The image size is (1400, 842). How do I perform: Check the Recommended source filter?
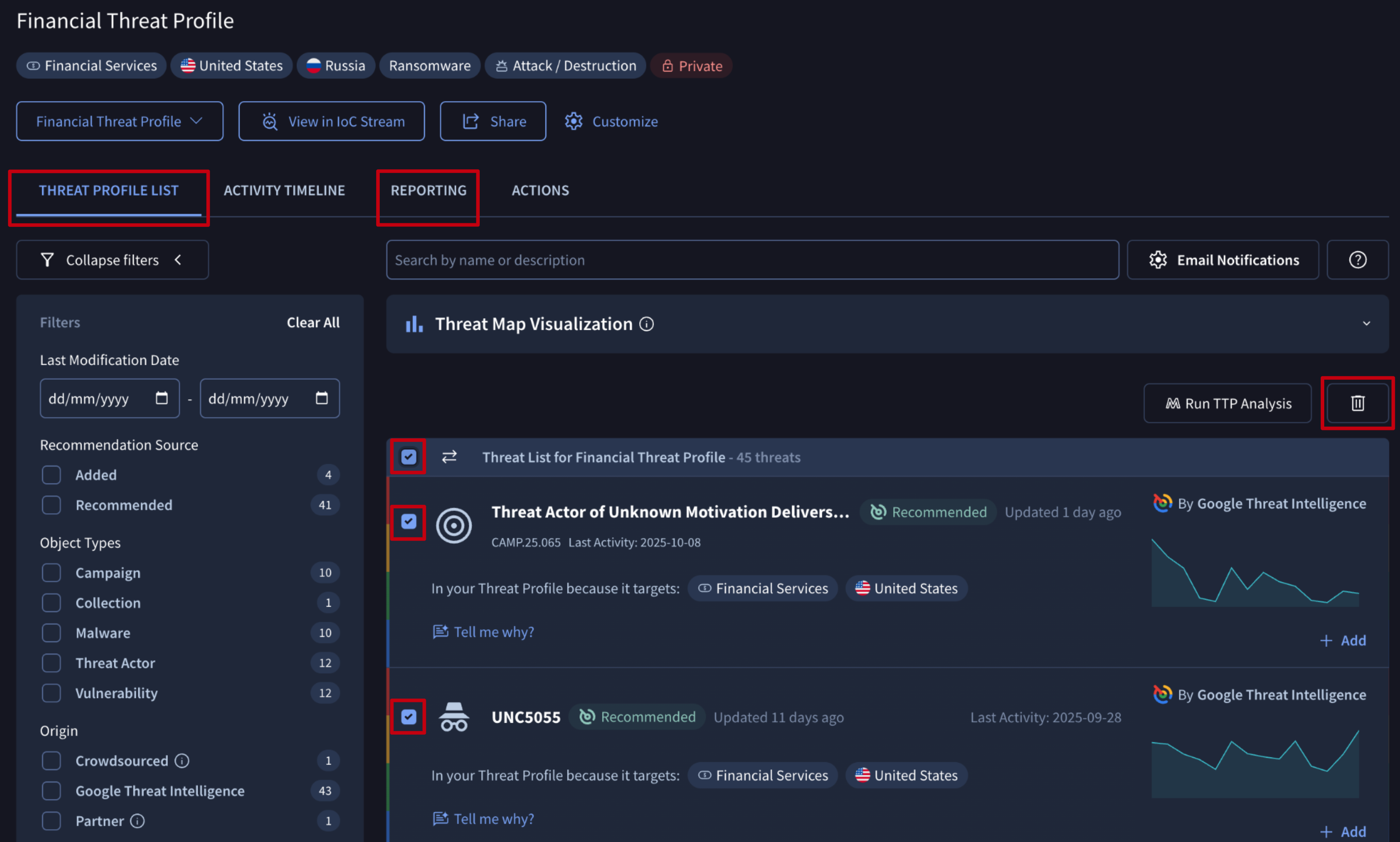52,505
